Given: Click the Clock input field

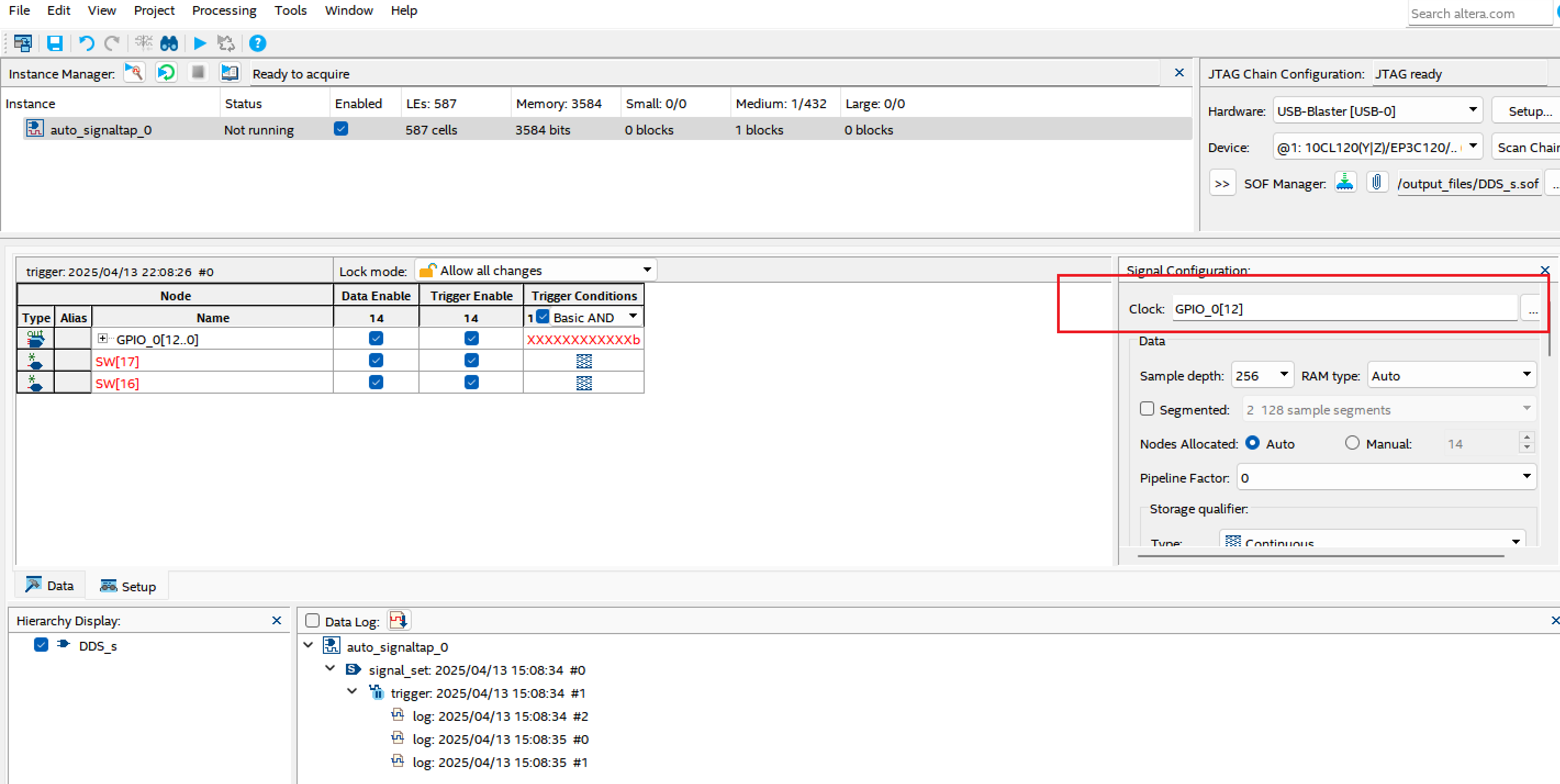Looking at the screenshot, I should 1343,309.
